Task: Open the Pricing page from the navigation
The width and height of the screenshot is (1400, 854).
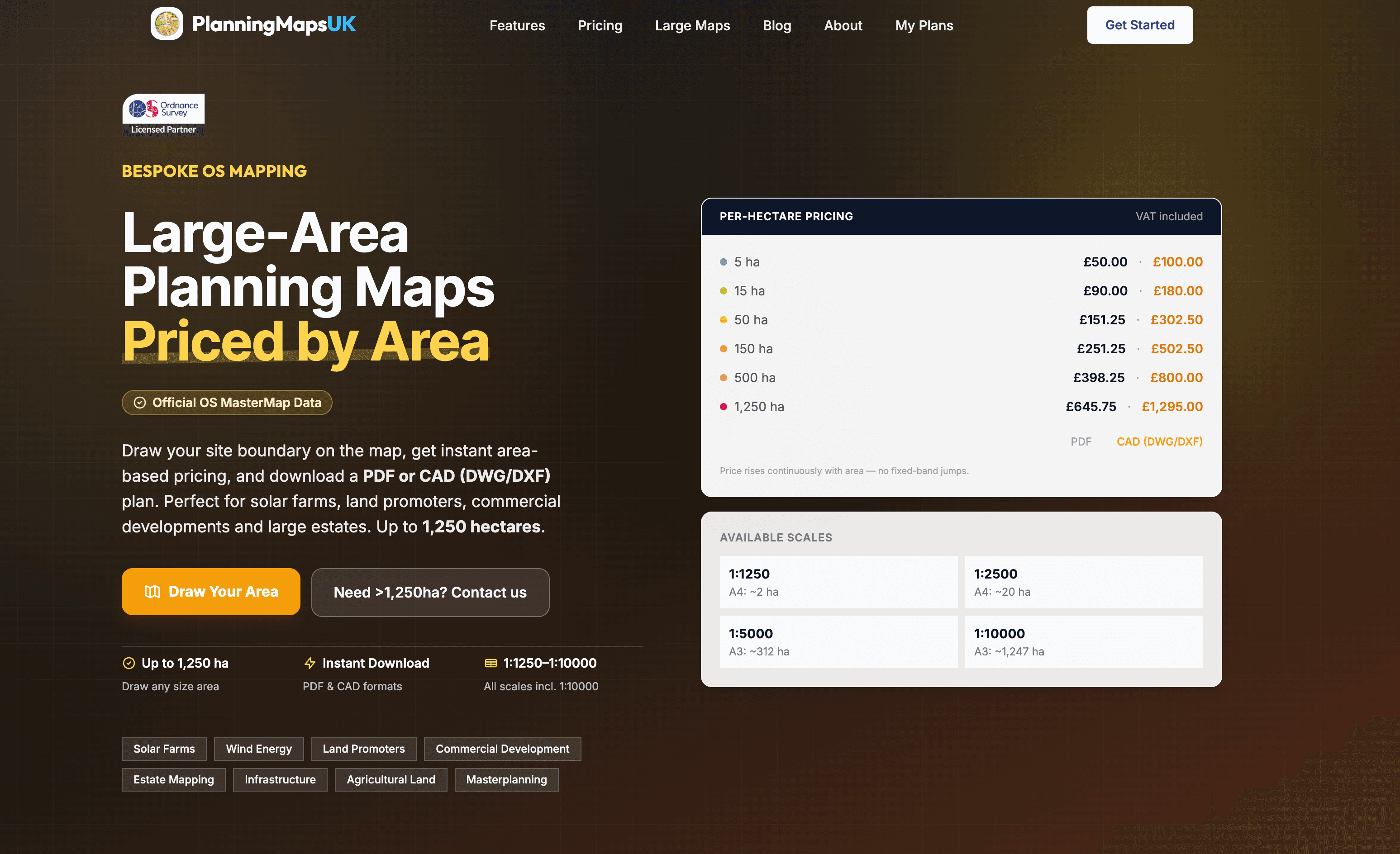Action: [600, 25]
